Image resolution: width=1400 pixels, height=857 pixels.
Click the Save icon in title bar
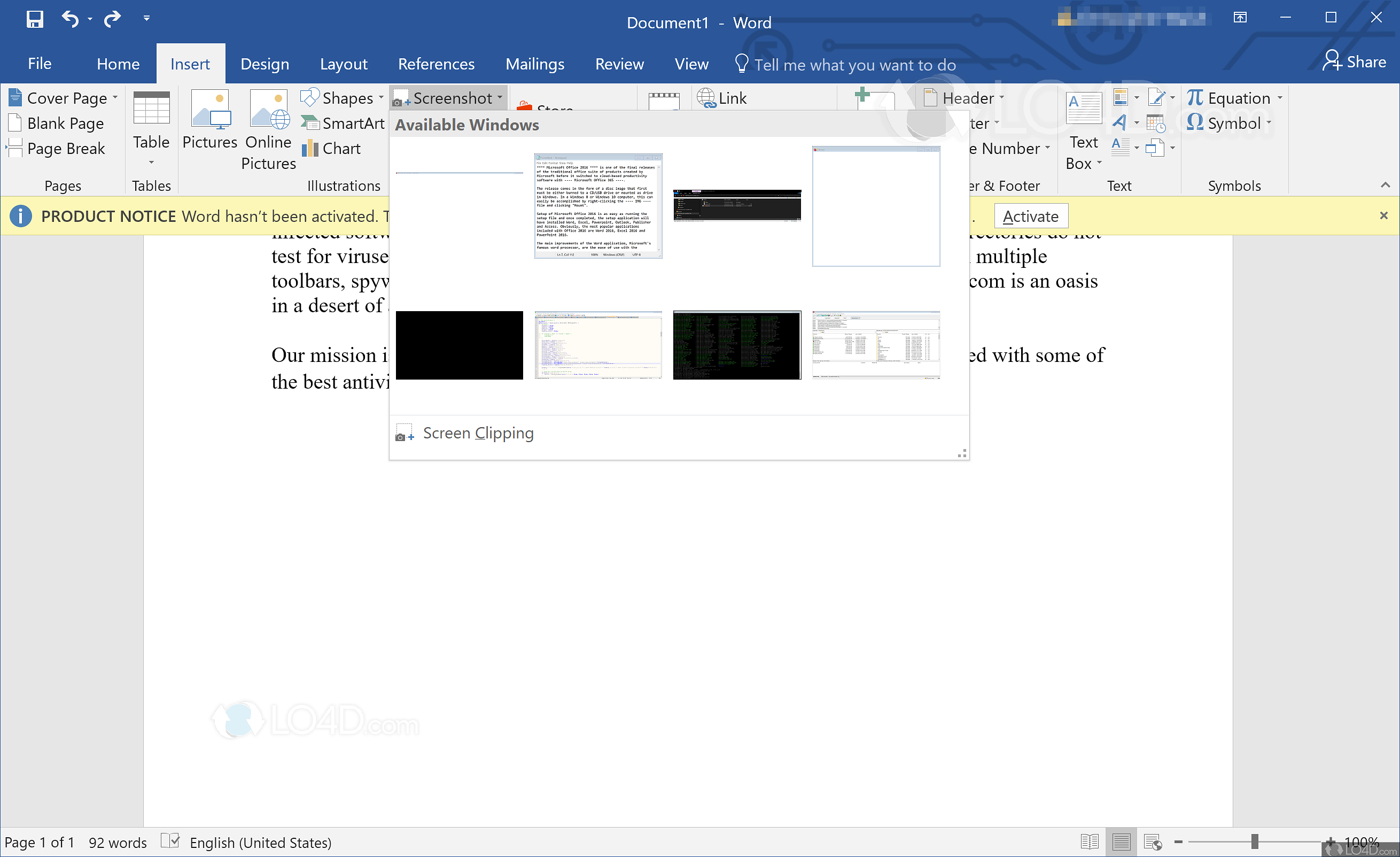pos(35,19)
